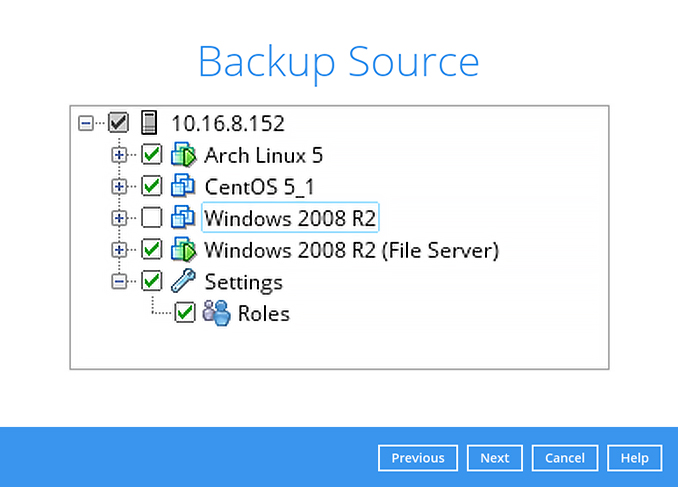Expand Windows 2008 R2 (File Server) node

click(x=119, y=250)
